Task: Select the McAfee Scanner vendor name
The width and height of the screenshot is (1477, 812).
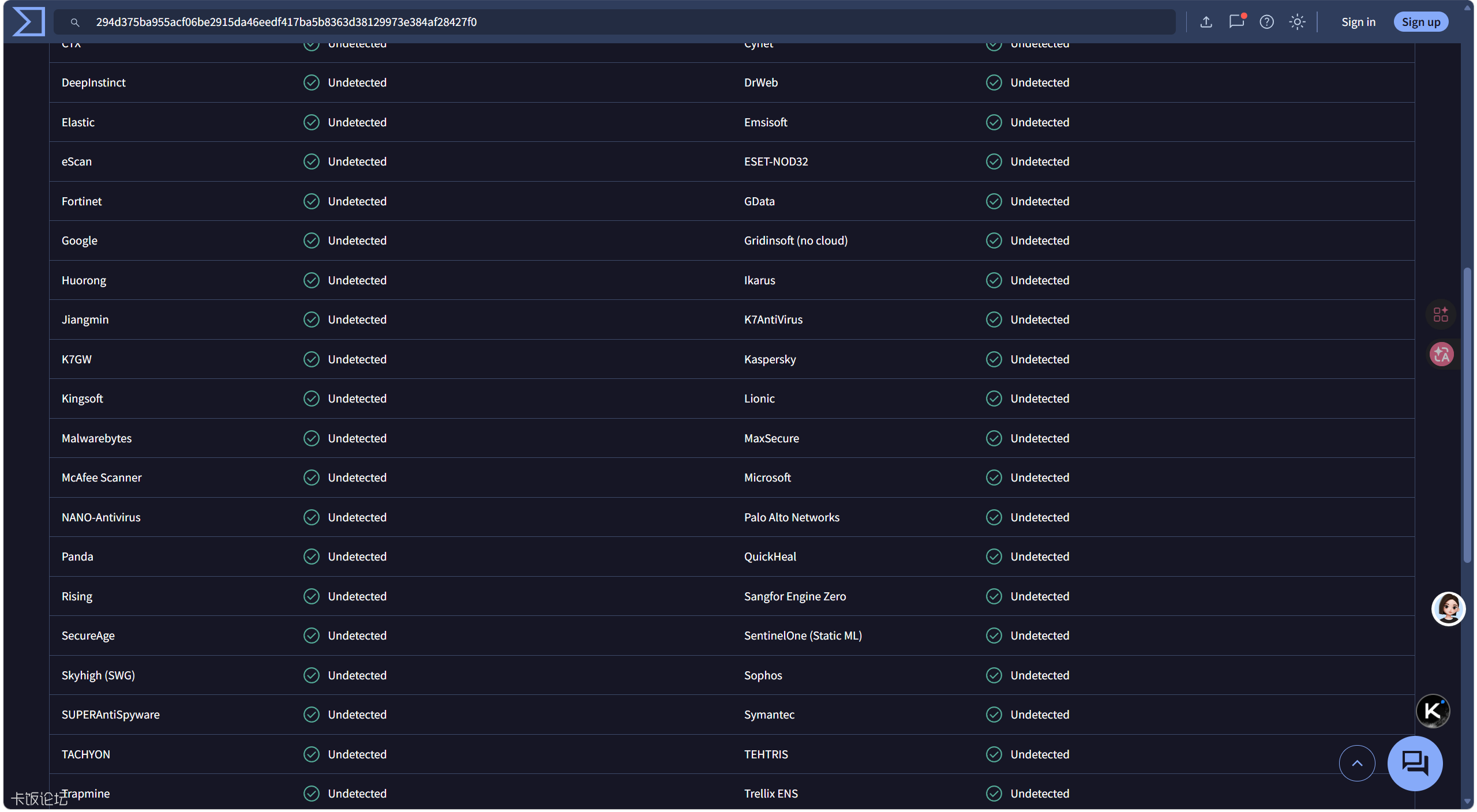Action: (x=102, y=478)
